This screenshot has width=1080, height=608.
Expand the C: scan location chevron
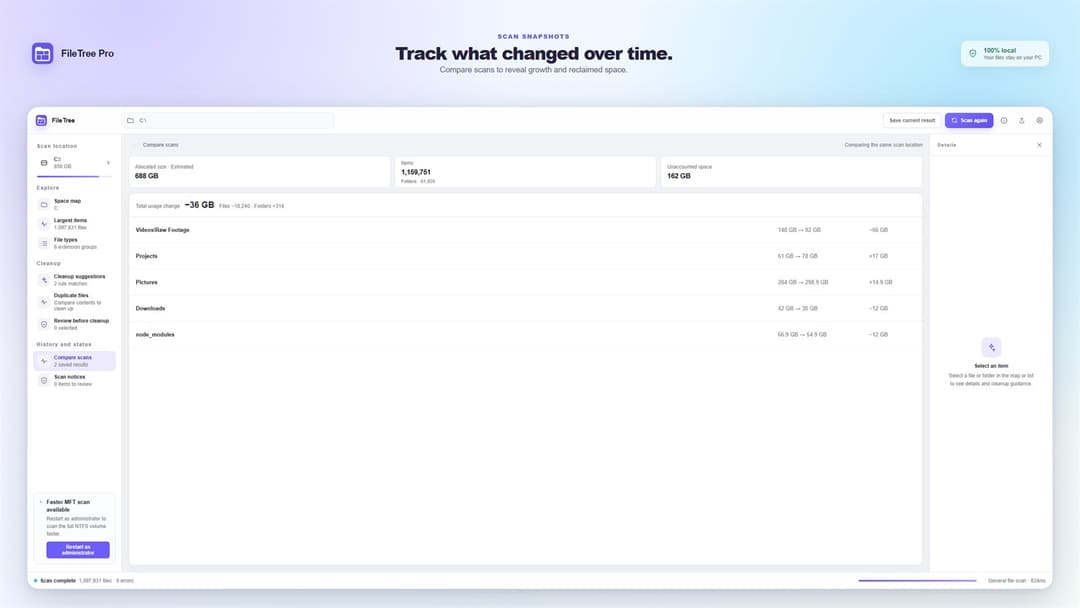(x=108, y=163)
